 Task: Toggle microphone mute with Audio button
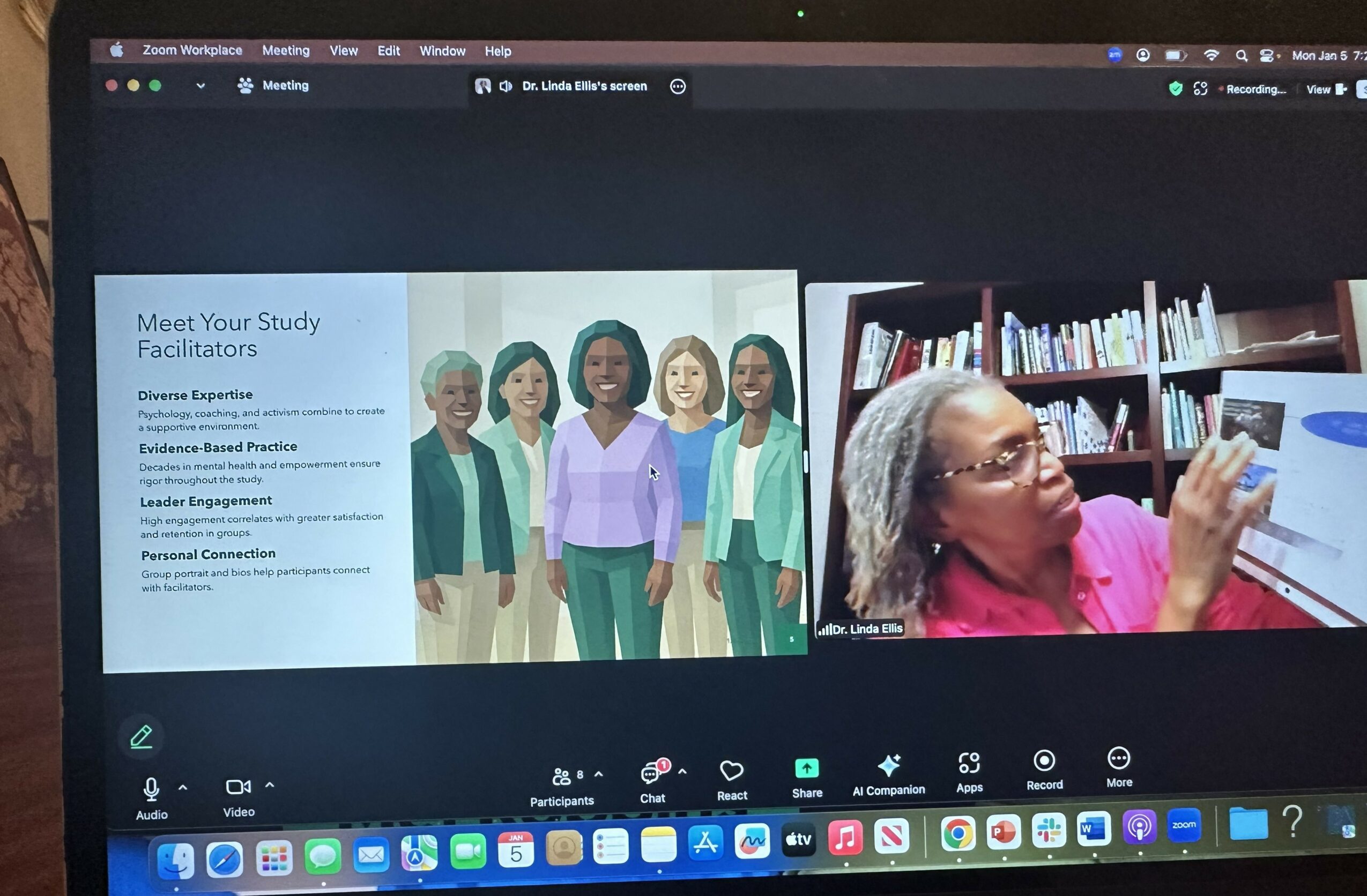[151, 790]
